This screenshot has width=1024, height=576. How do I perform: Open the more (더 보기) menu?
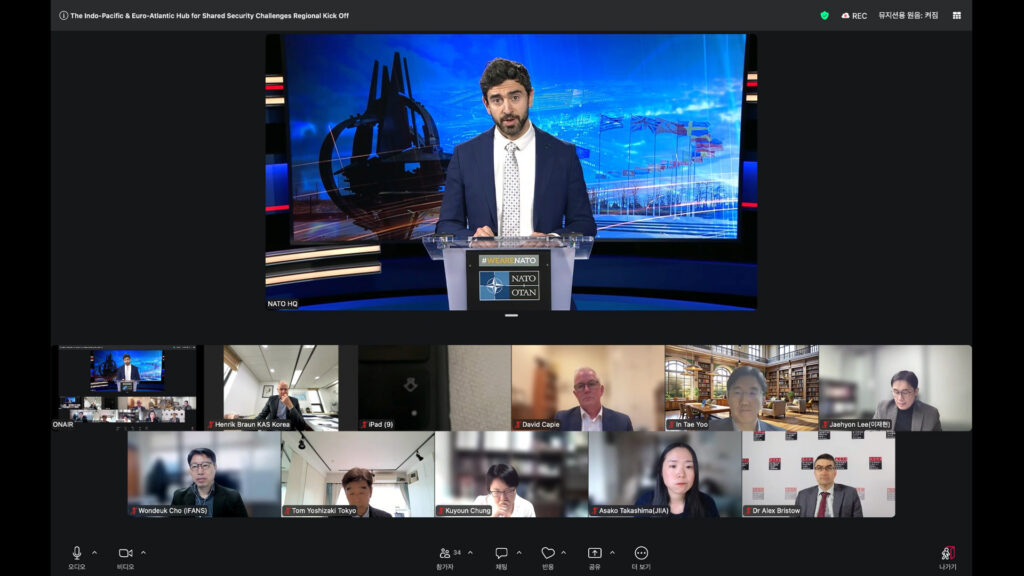641,553
